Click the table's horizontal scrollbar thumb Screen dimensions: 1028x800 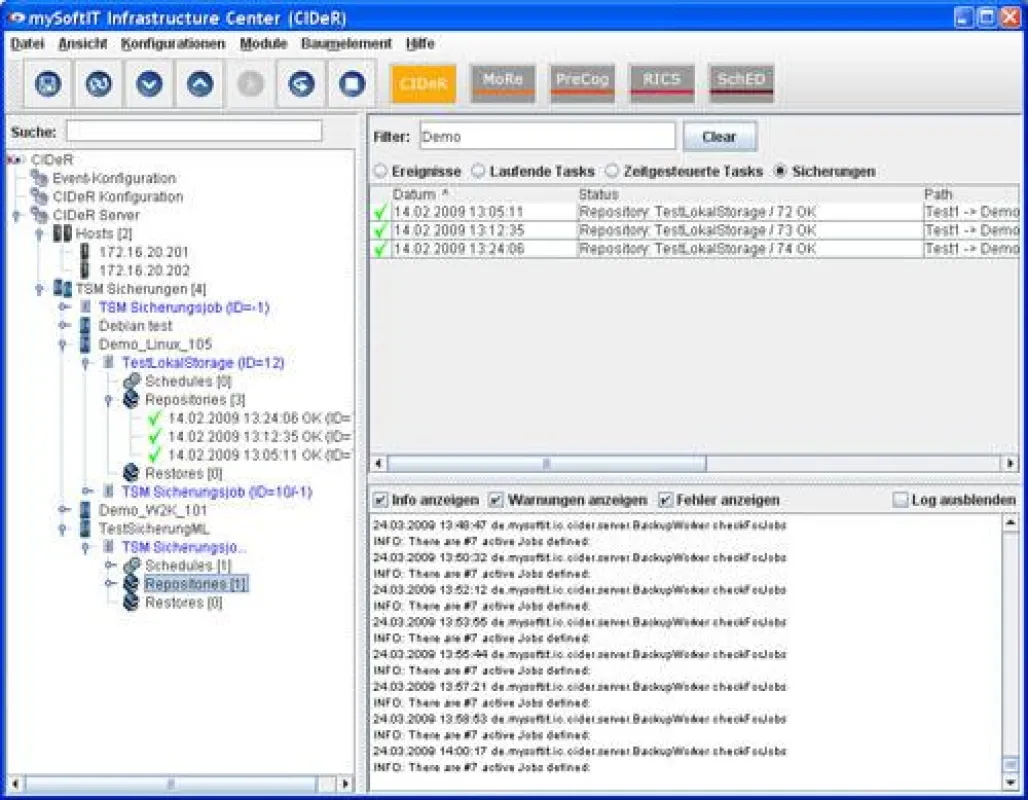click(547, 464)
